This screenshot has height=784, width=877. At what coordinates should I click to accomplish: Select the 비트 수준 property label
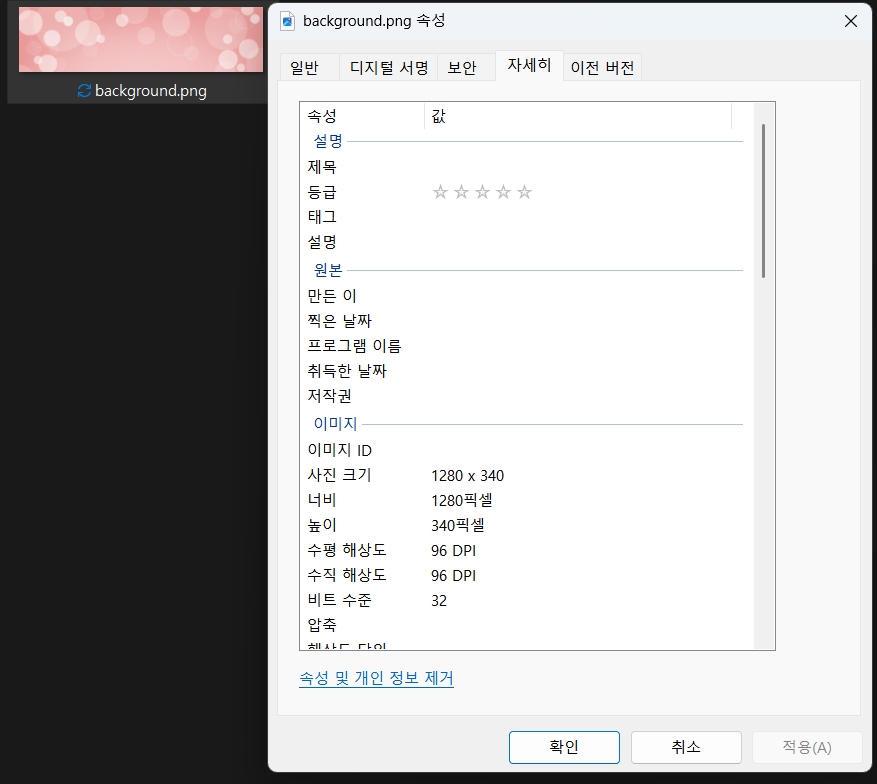tap(339, 601)
